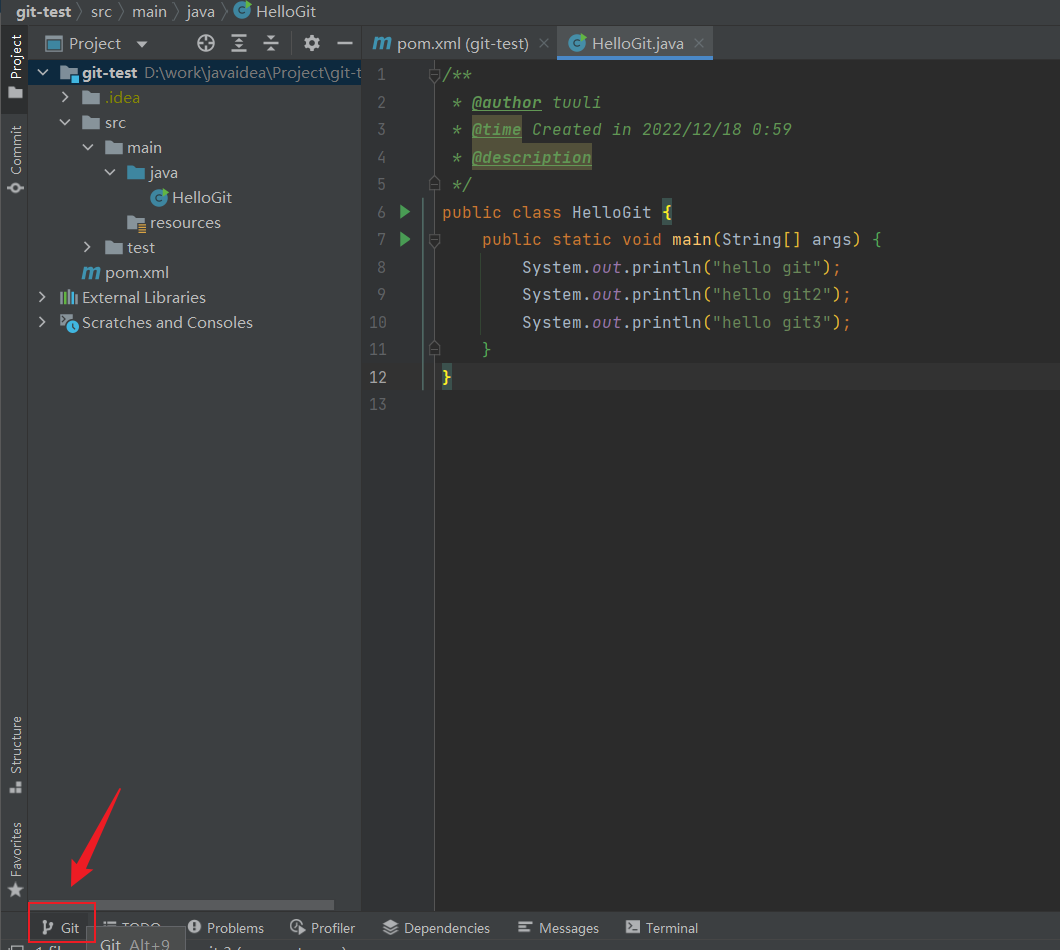Click main in the breadcrumb bar
This screenshot has width=1060, height=950.
click(149, 11)
